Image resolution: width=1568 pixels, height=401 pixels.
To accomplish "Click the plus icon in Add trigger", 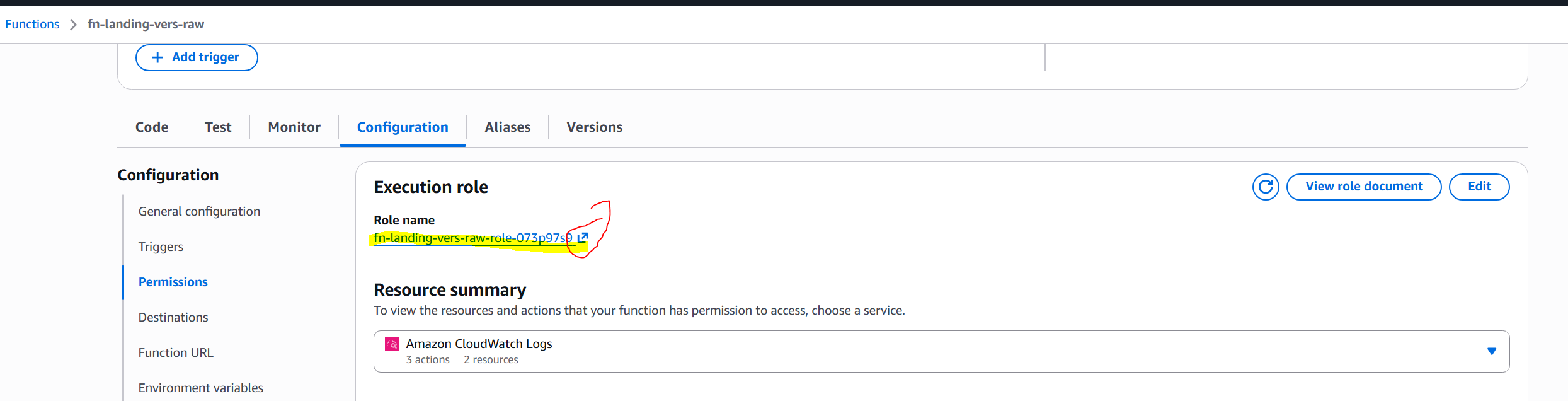I will (157, 57).
